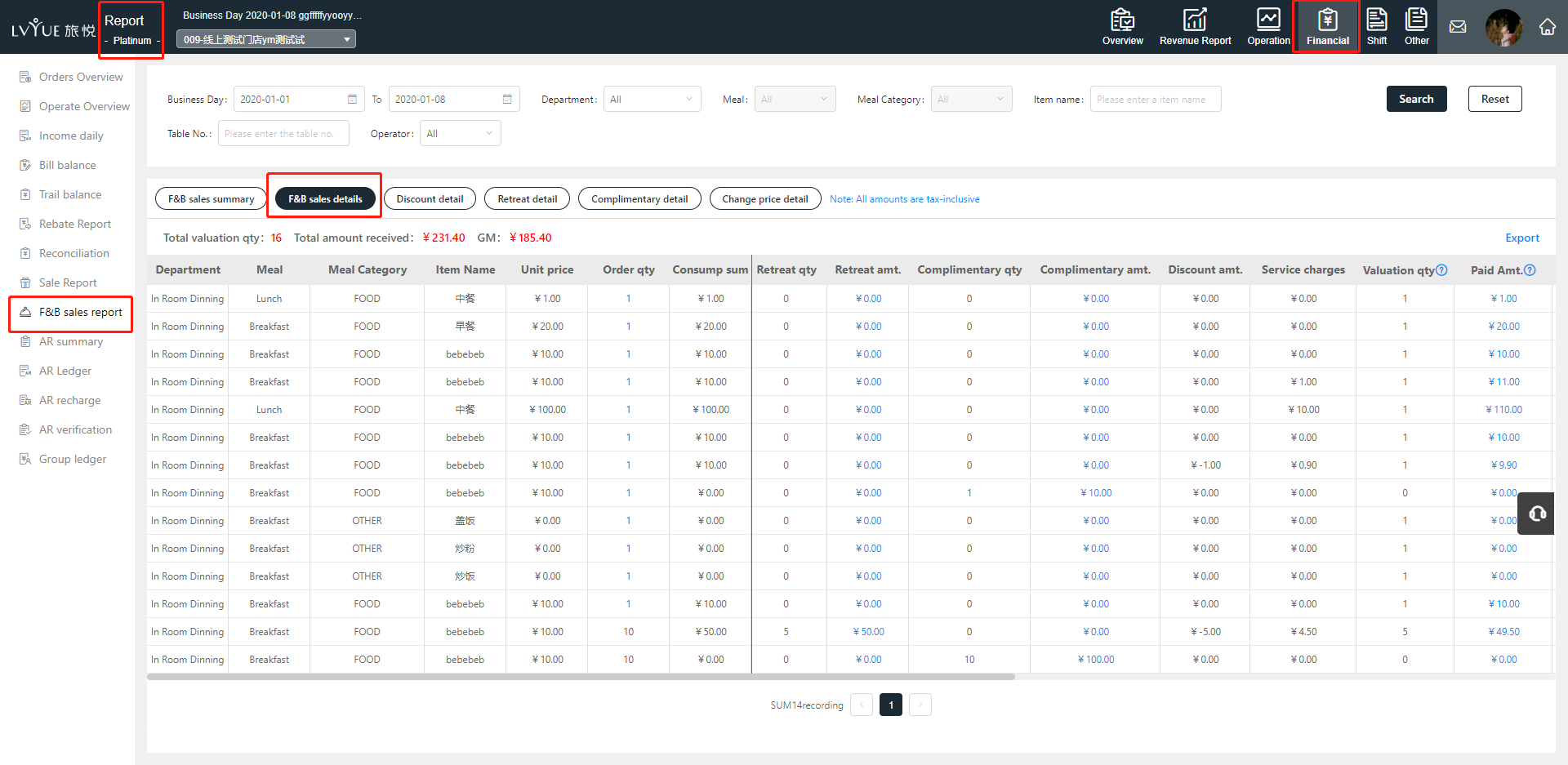Image resolution: width=1568 pixels, height=765 pixels.
Task: Click the 早餐 item name cell
Action: [465, 327]
